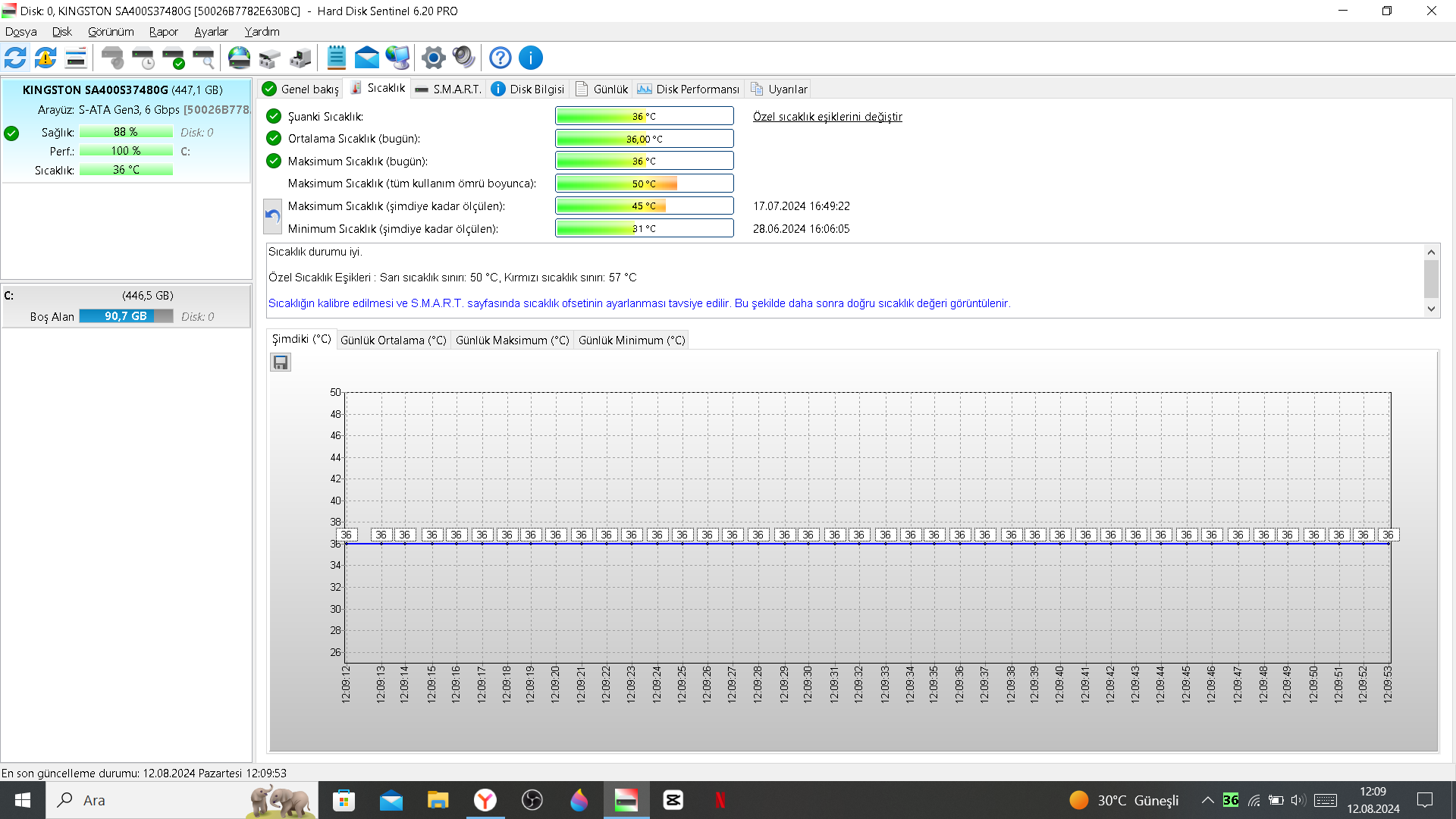This screenshot has width=1456, height=819.
Task: Open the Rapor menu
Action: pyautogui.click(x=163, y=31)
